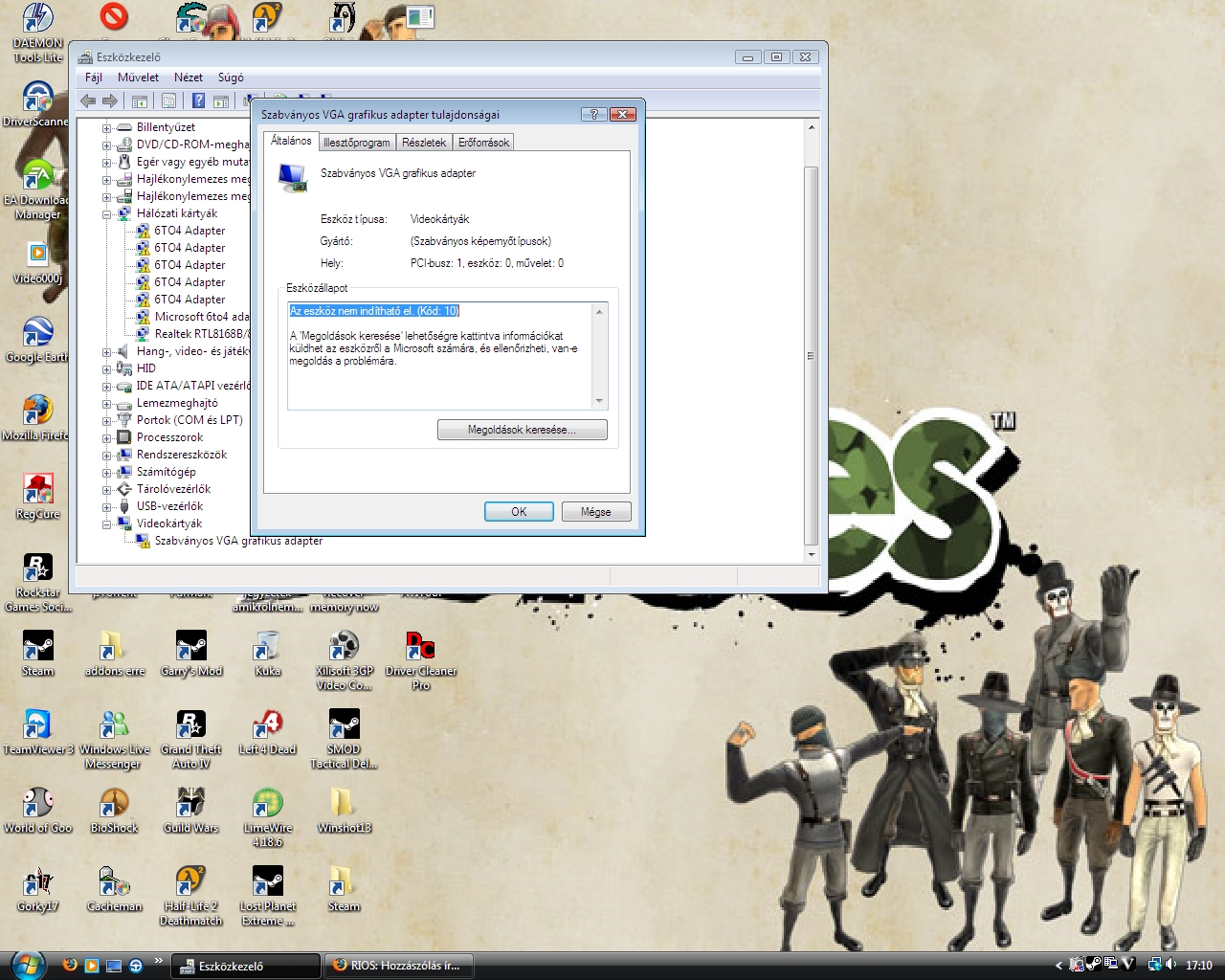The height and width of the screenshot is (980, 1225).
Task: Expand the Portok (COM és LPT) node
Action: pyautogui.click(x=107, y=421)
